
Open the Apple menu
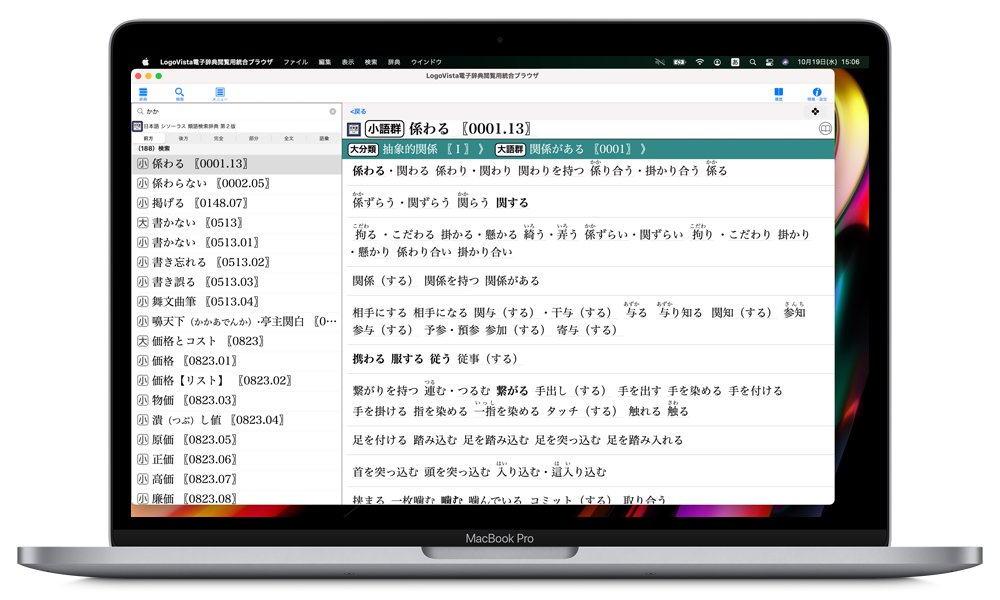tap(145, 62)
